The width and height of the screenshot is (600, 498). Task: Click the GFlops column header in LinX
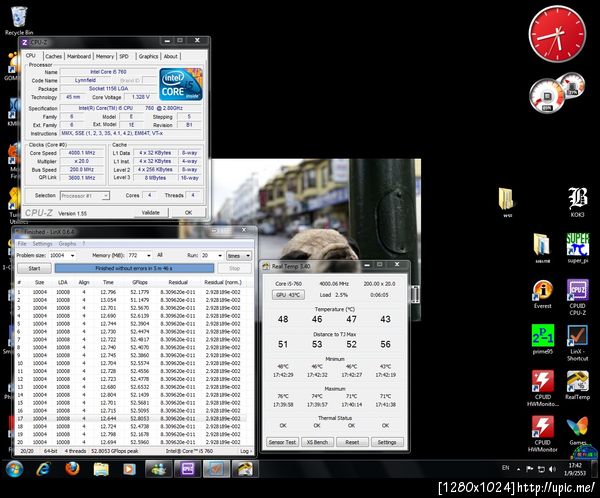140,282
